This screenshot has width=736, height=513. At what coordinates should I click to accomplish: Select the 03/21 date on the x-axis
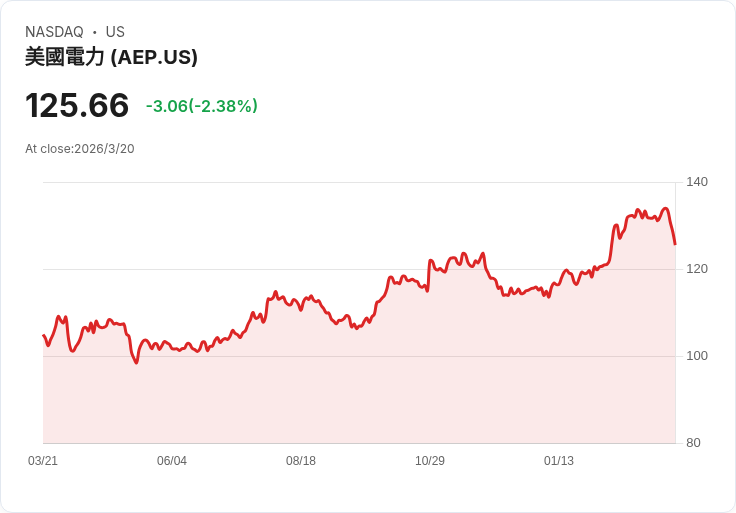(x=43, y=461)
